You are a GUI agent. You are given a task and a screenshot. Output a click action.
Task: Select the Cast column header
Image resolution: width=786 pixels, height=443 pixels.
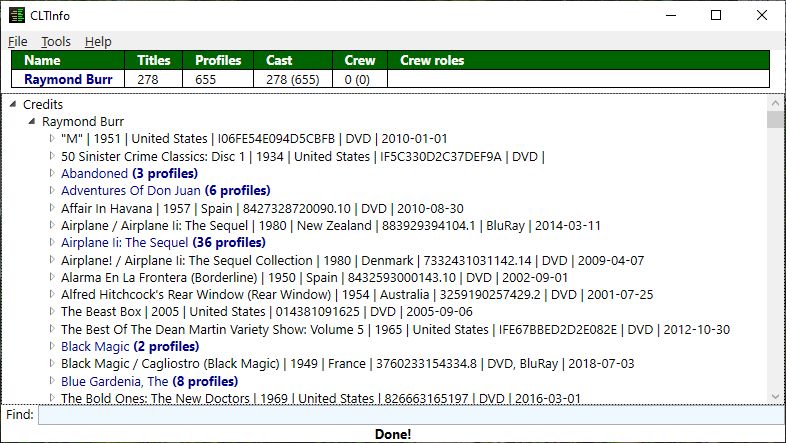tap(293, 60)
